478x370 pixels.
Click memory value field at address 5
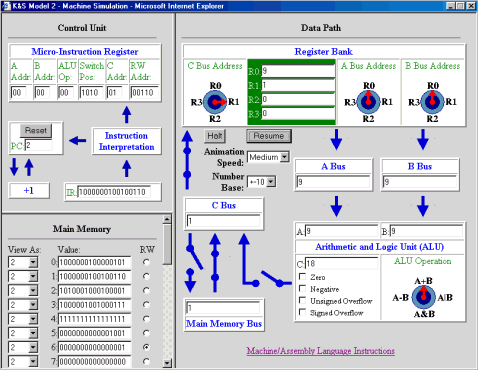point(94,333)
